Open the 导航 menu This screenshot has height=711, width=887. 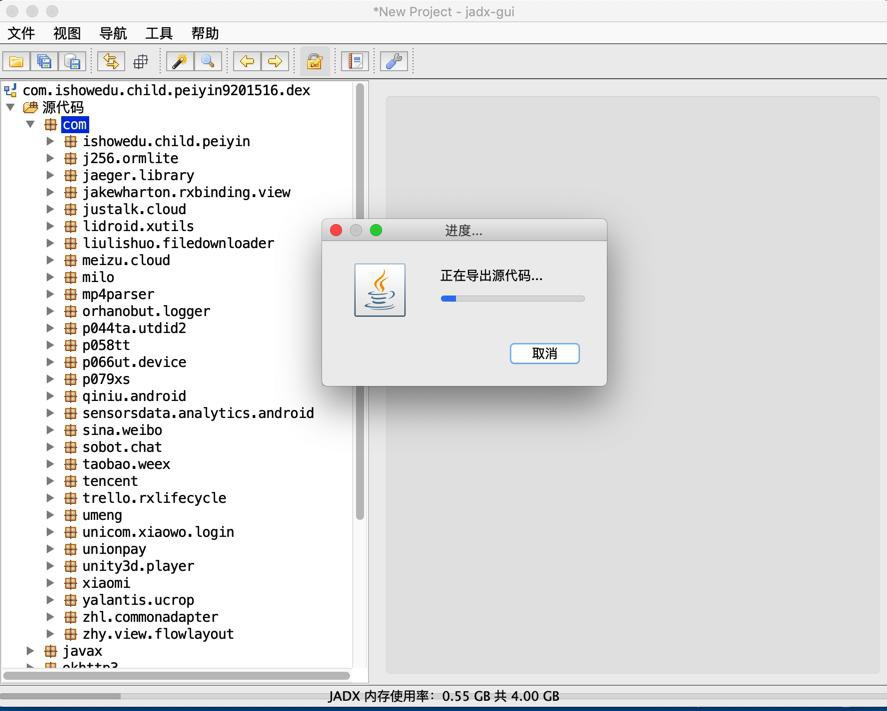point(113,33)
